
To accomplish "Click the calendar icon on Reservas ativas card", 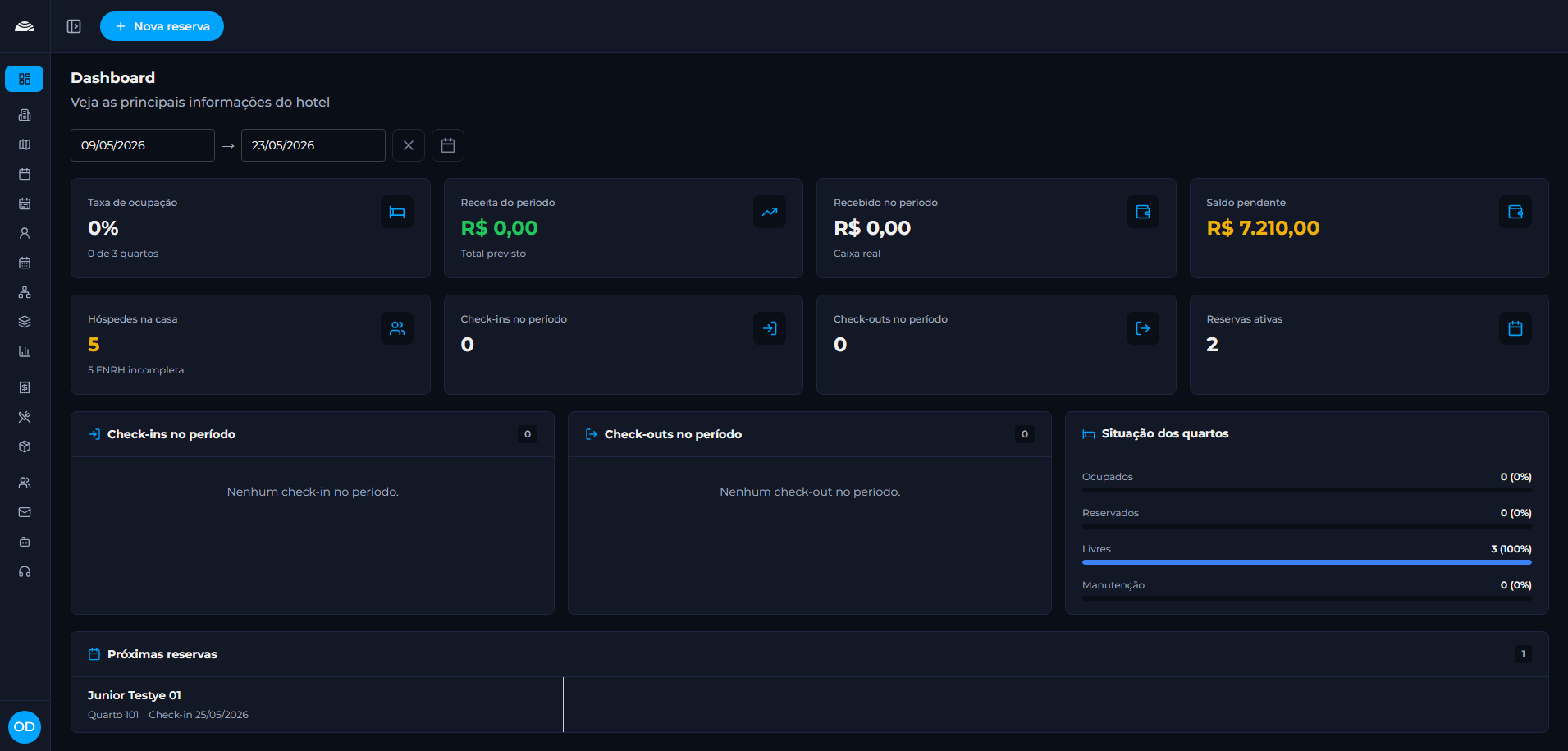I will [1515, 328].
